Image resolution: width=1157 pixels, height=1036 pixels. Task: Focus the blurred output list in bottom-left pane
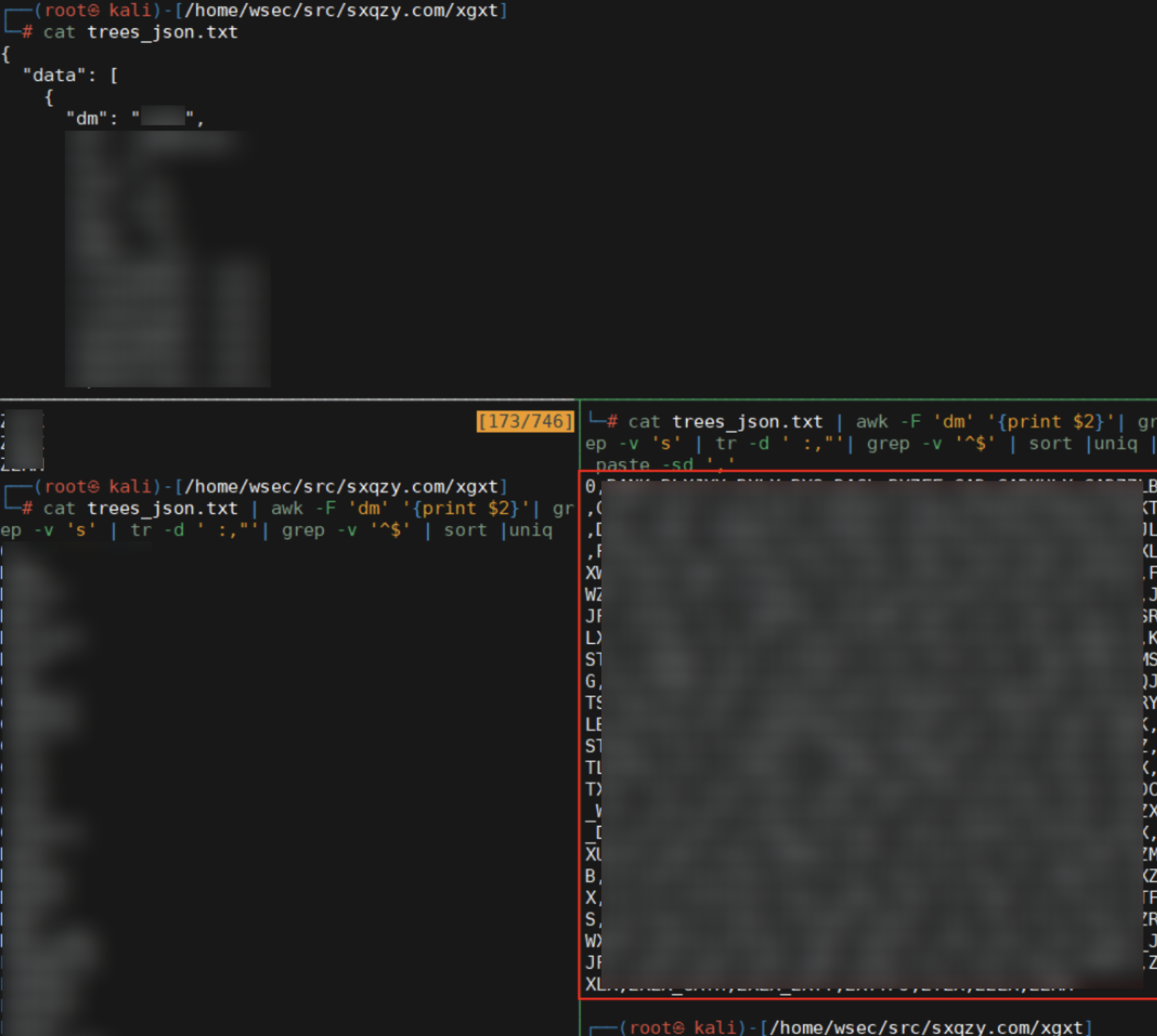(x=41, y=782)
